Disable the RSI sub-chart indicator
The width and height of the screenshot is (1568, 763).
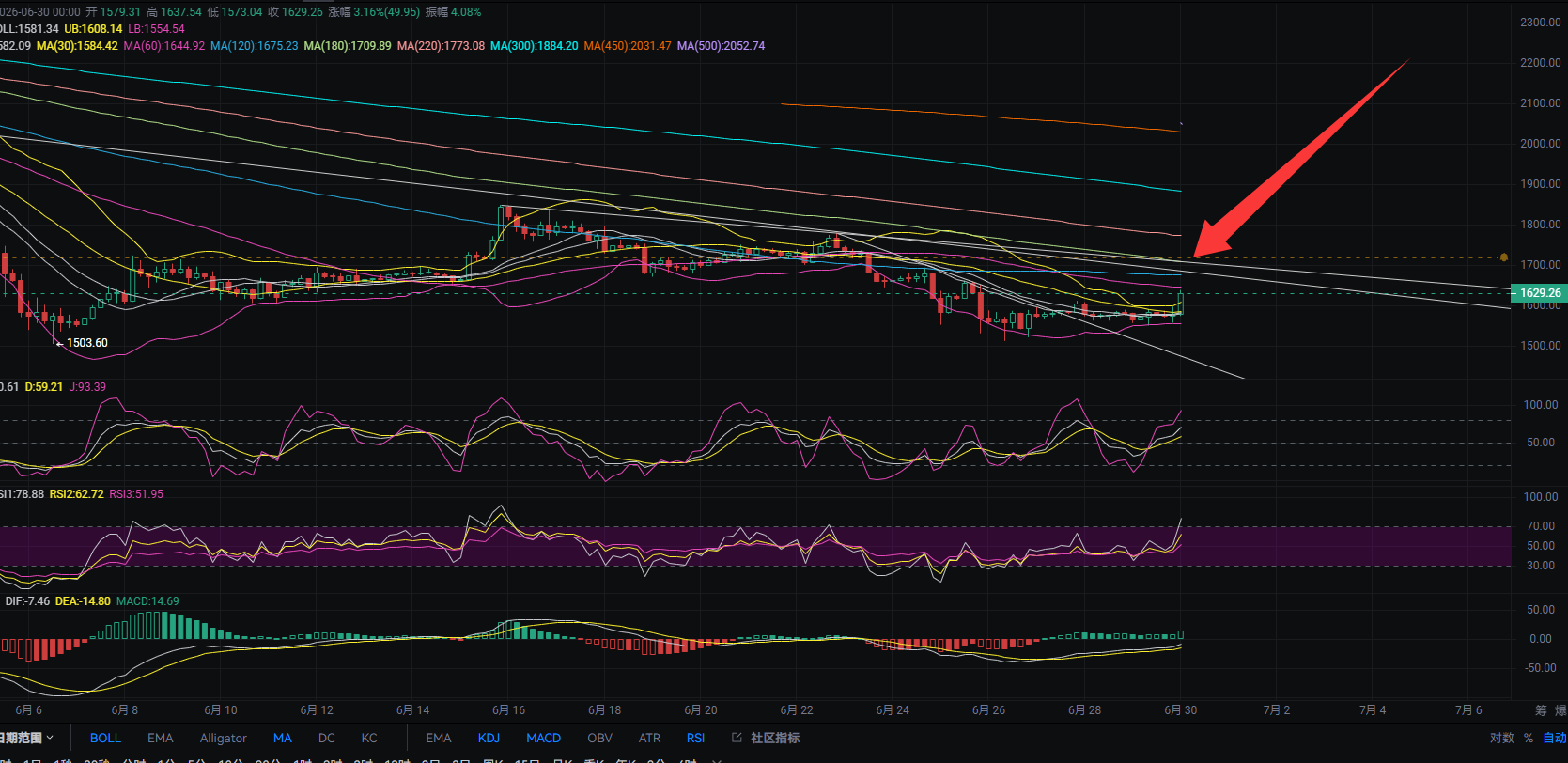pyautogui.click(x=695, y=738)
